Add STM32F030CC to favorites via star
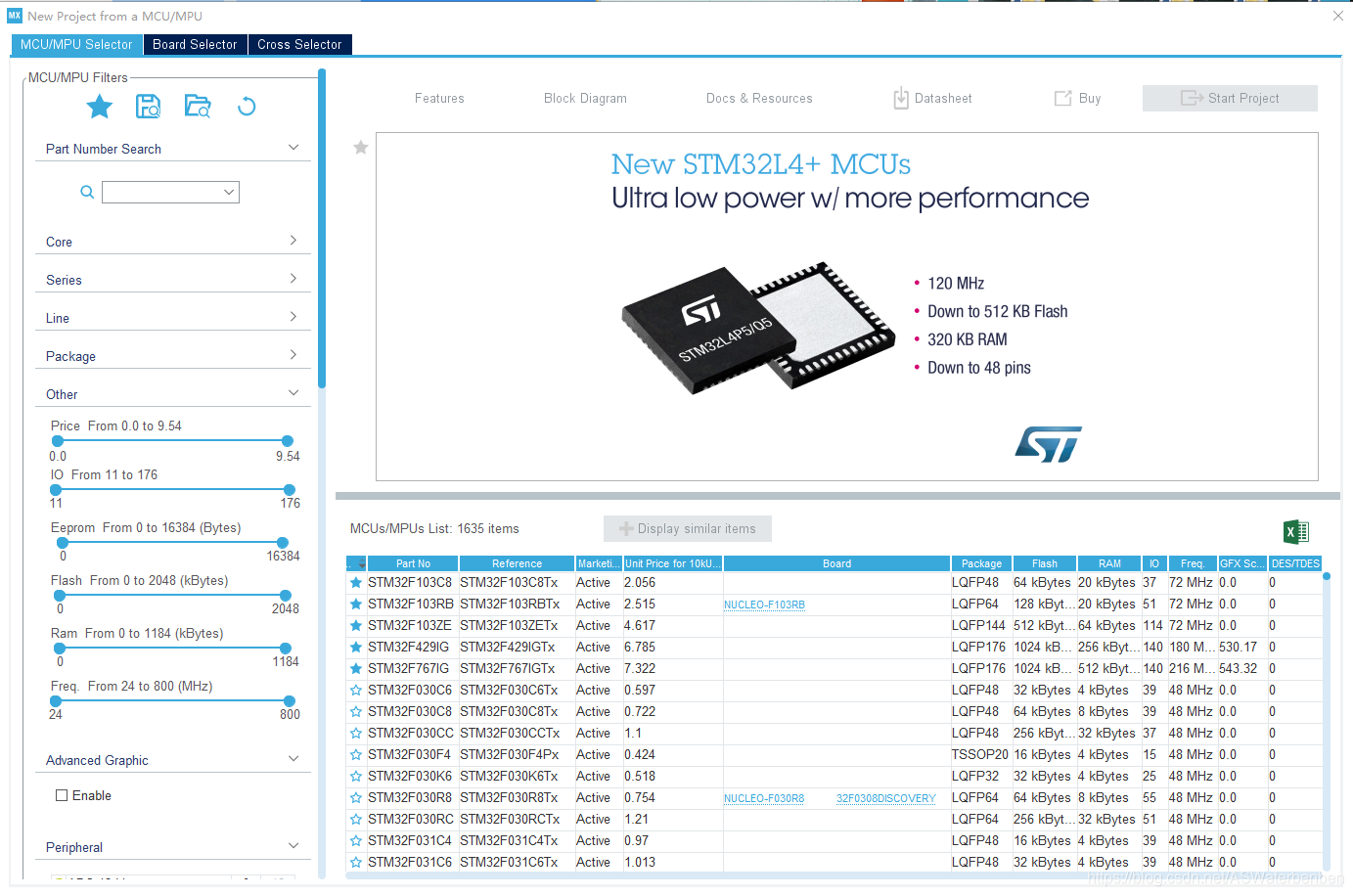 [356, 734]
